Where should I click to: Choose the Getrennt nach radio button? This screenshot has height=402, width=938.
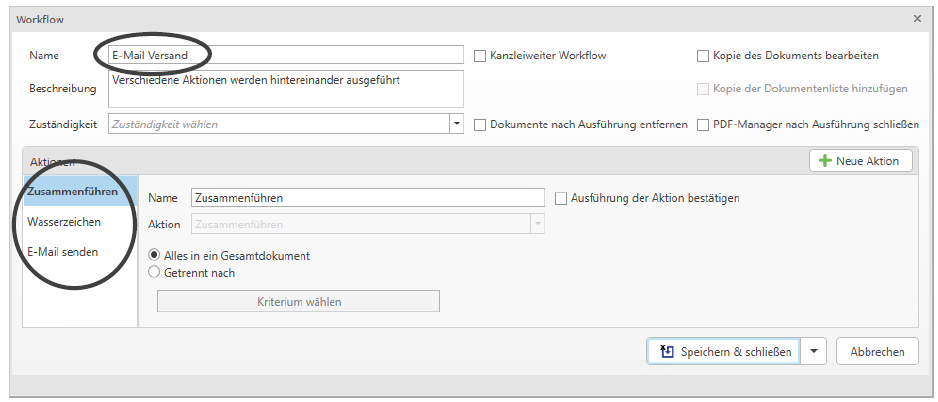pyautogui.click(x=154, y=271)
